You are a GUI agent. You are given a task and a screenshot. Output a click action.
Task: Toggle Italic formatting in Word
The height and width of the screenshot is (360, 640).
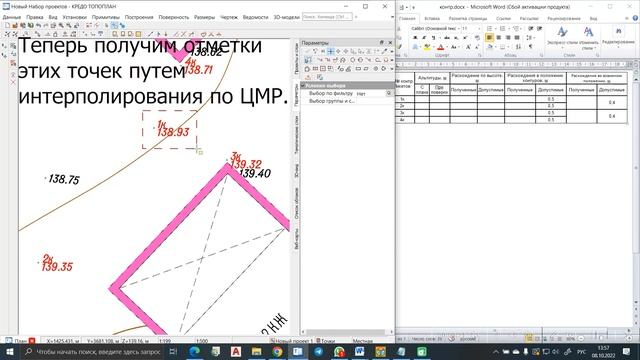pos(424,38)
